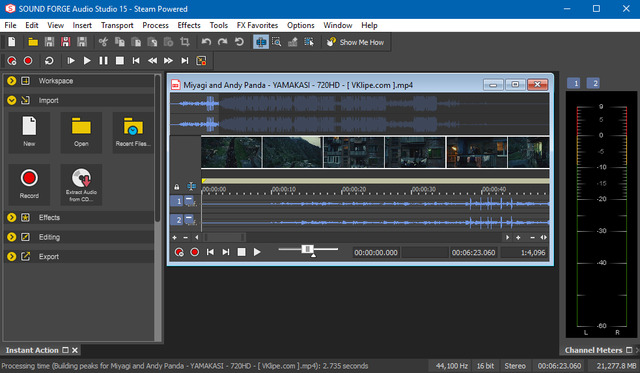Click Fast Forward in the main transport bar

(168, 61)
